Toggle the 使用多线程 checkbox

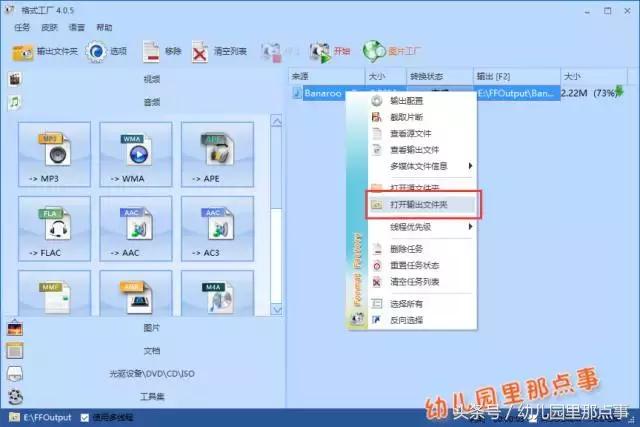pyautogui.click(x=85, y=418)
